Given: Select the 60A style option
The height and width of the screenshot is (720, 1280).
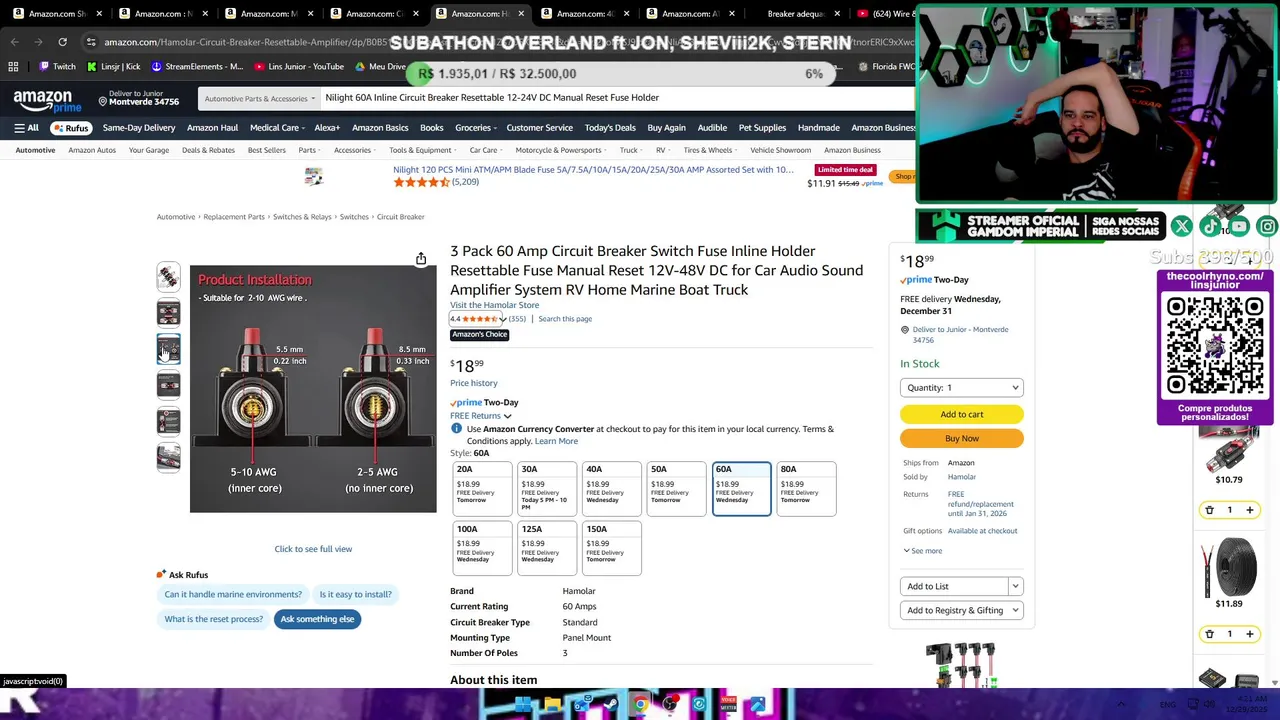Looking at the screenshot, I should (741, 489).
